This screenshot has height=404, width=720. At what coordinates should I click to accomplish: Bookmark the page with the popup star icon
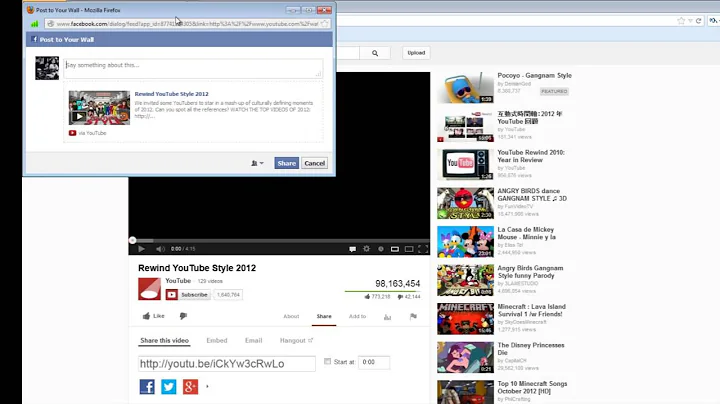point(325,23)
